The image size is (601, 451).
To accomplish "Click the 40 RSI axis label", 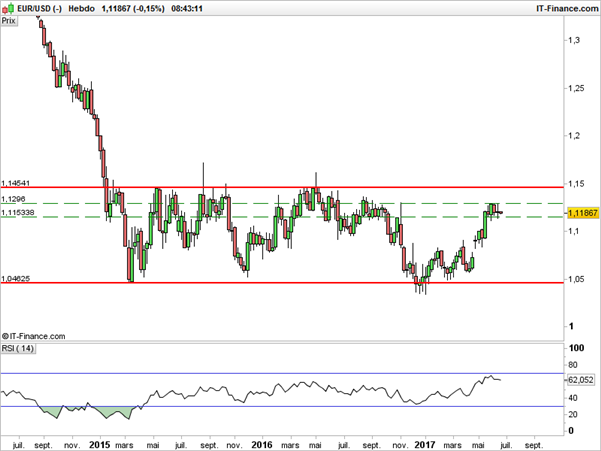I will pyautogui.click(x=573, y=398).
